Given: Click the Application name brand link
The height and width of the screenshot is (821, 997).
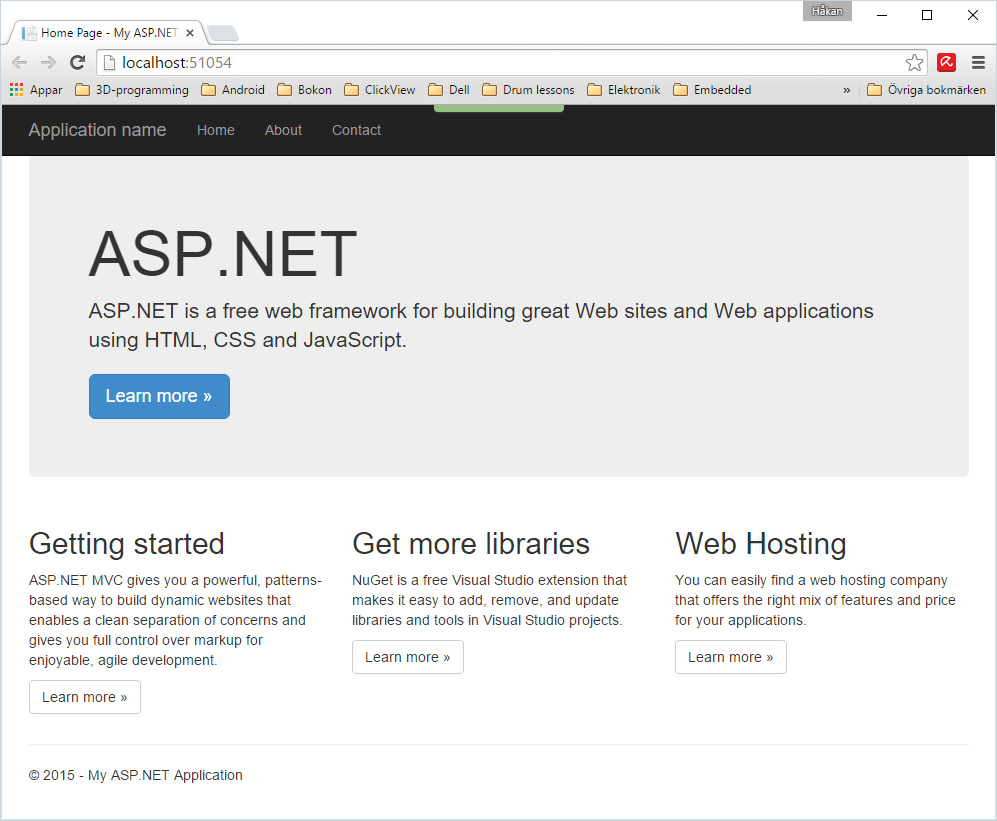Looking at the screenshot, I should point(97,130).
